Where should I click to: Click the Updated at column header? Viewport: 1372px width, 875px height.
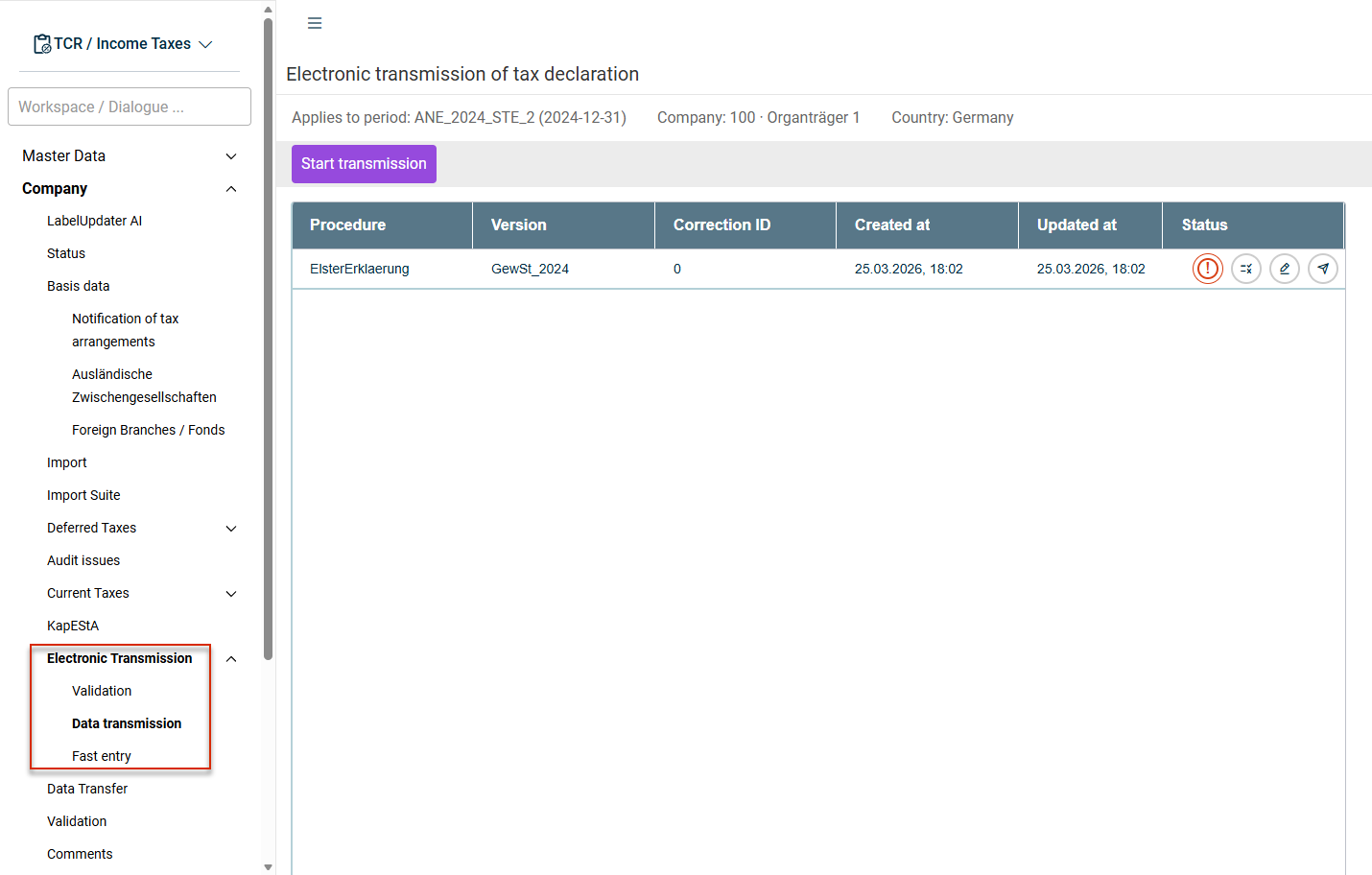click(x=1091, y=225)
